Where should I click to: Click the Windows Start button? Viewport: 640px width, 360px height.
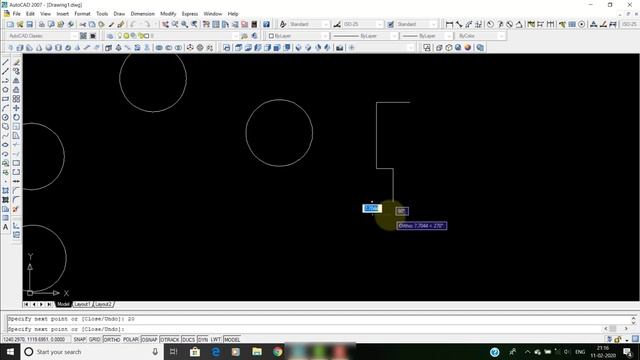pyautogui.click(x=10, y=352)
